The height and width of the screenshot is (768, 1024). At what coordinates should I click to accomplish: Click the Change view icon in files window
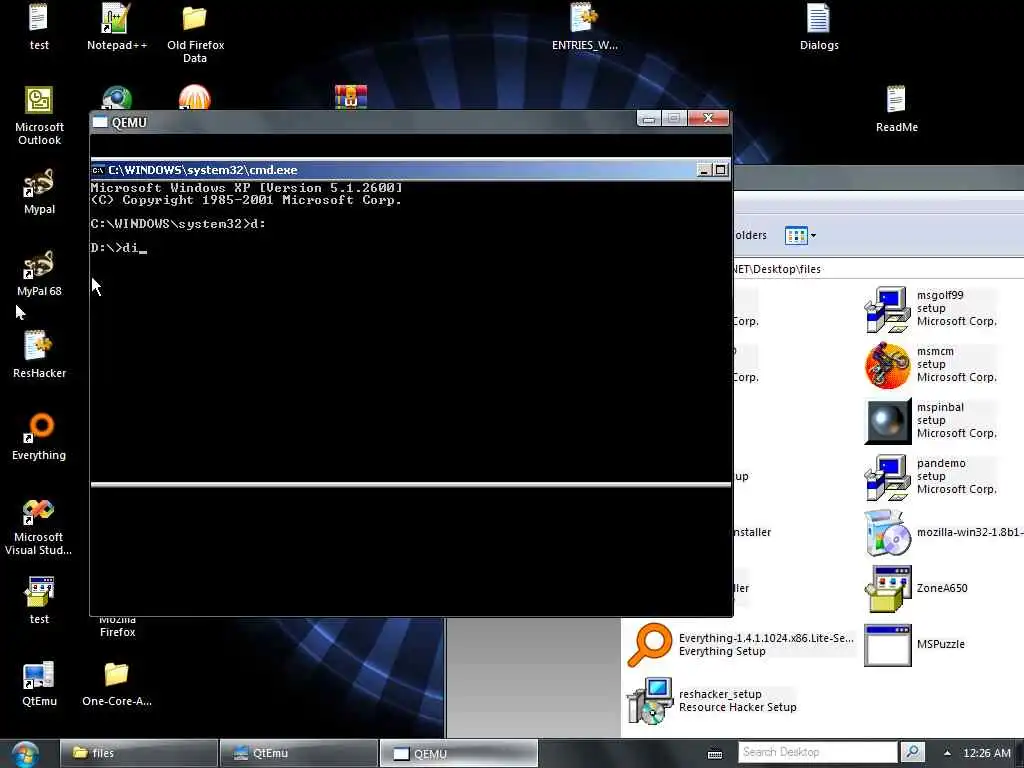click(796, 236)
